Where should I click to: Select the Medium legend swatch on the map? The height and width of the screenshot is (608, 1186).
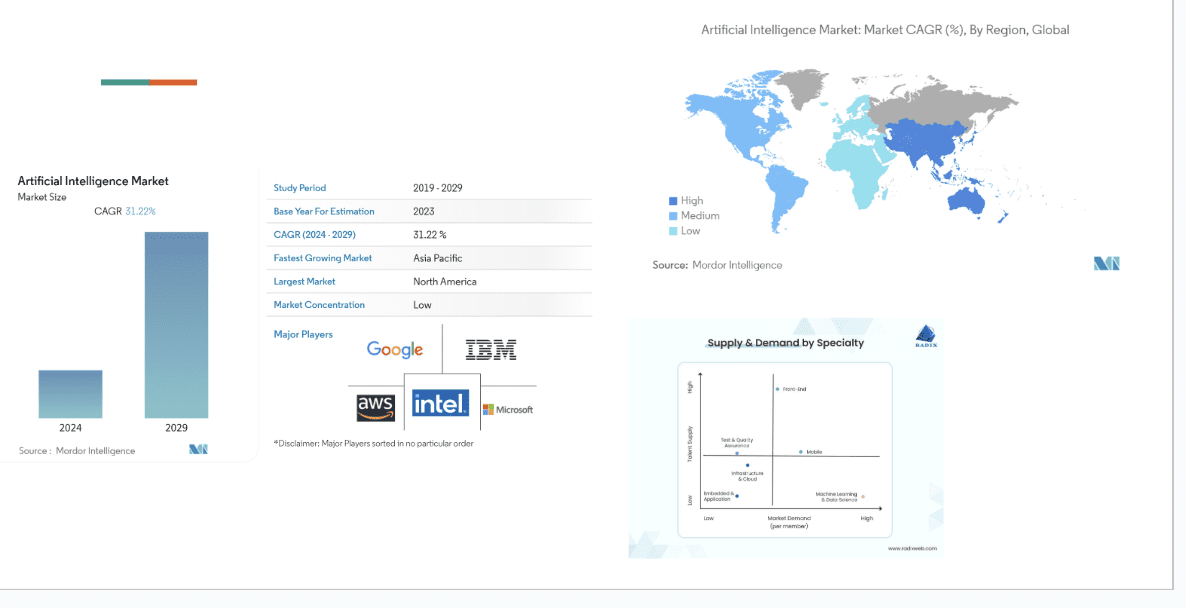point(673,216)
